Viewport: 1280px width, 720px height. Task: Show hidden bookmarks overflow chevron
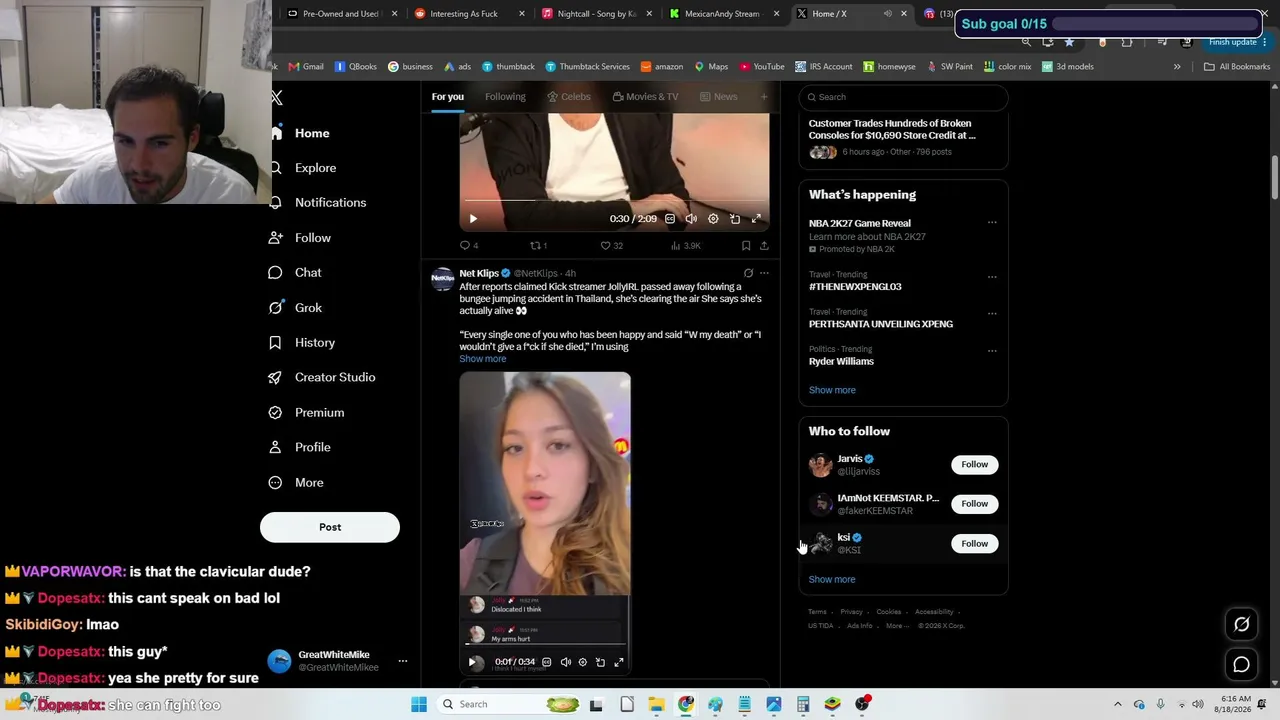coord(1177,67)
